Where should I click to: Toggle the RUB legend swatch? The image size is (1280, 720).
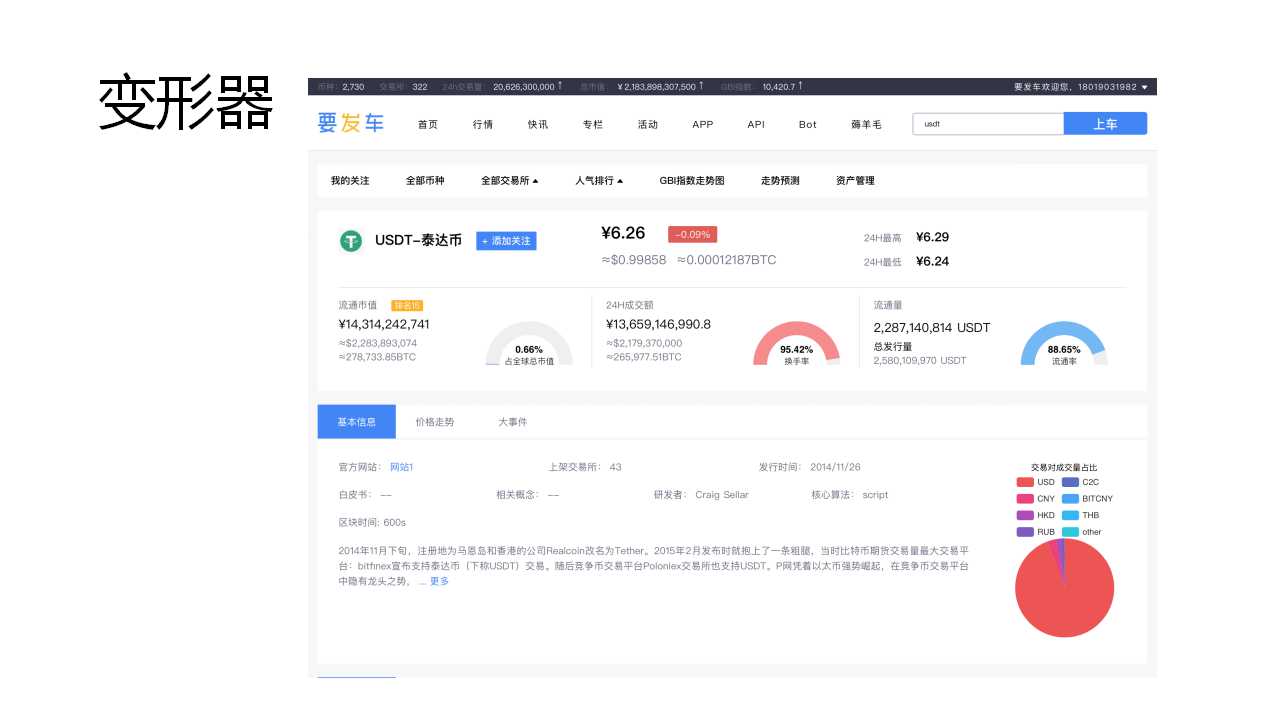pyautogui.click(x=1025, y=532)
